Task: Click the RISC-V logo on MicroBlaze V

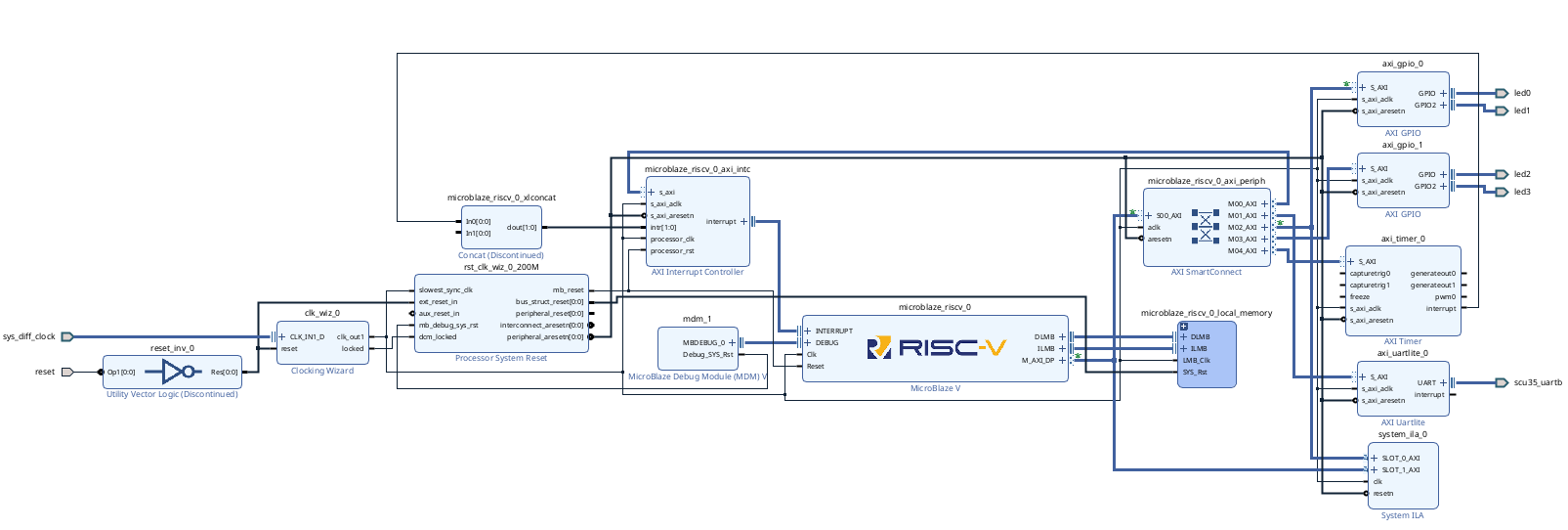Action: [935, 347]
